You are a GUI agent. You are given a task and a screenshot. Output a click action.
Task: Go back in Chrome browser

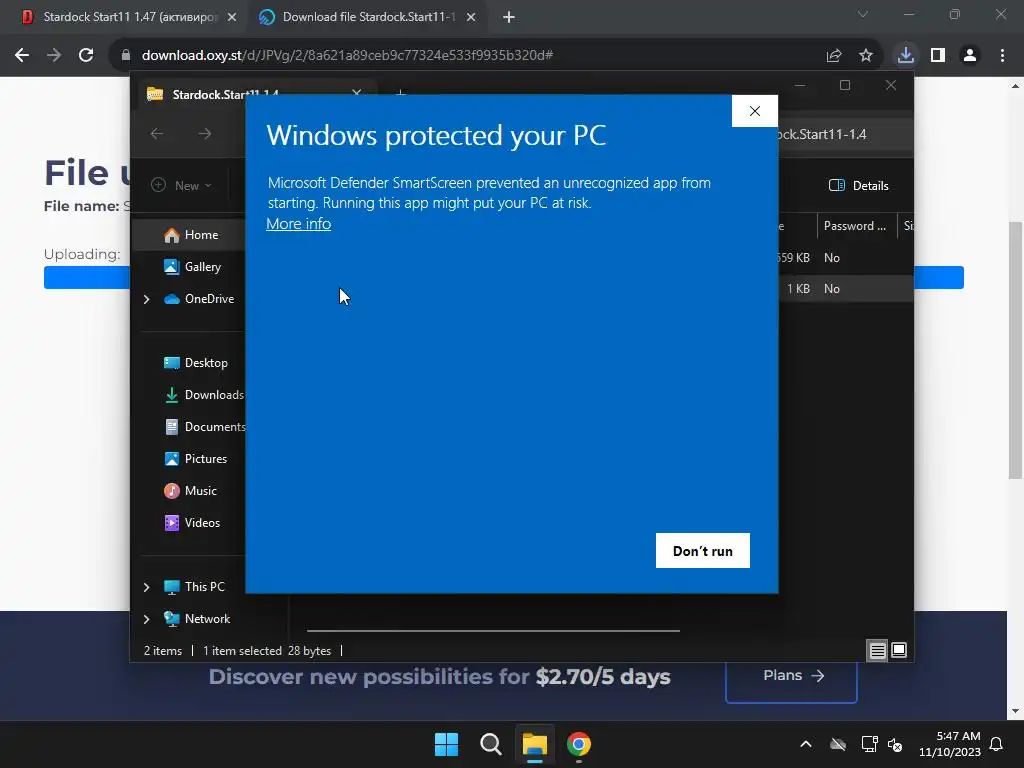[x=22, y=56]
